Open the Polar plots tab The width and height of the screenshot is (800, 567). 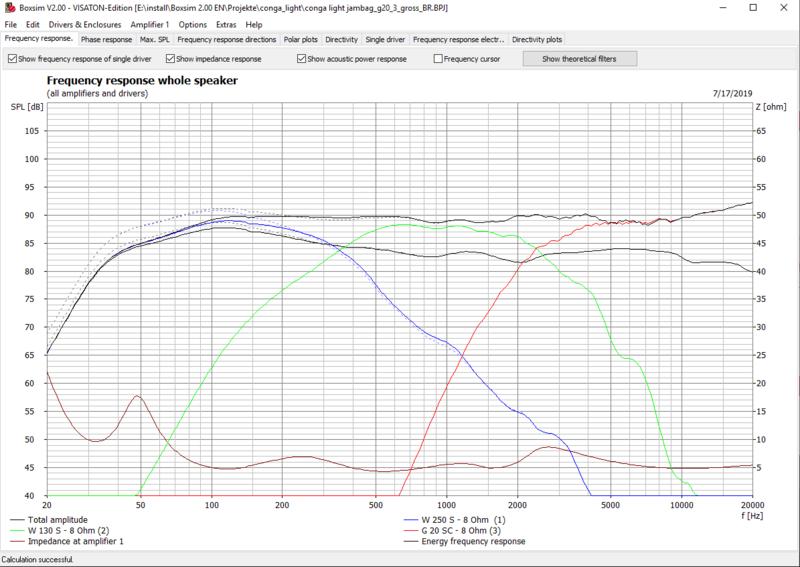click(x=301, y=39)
